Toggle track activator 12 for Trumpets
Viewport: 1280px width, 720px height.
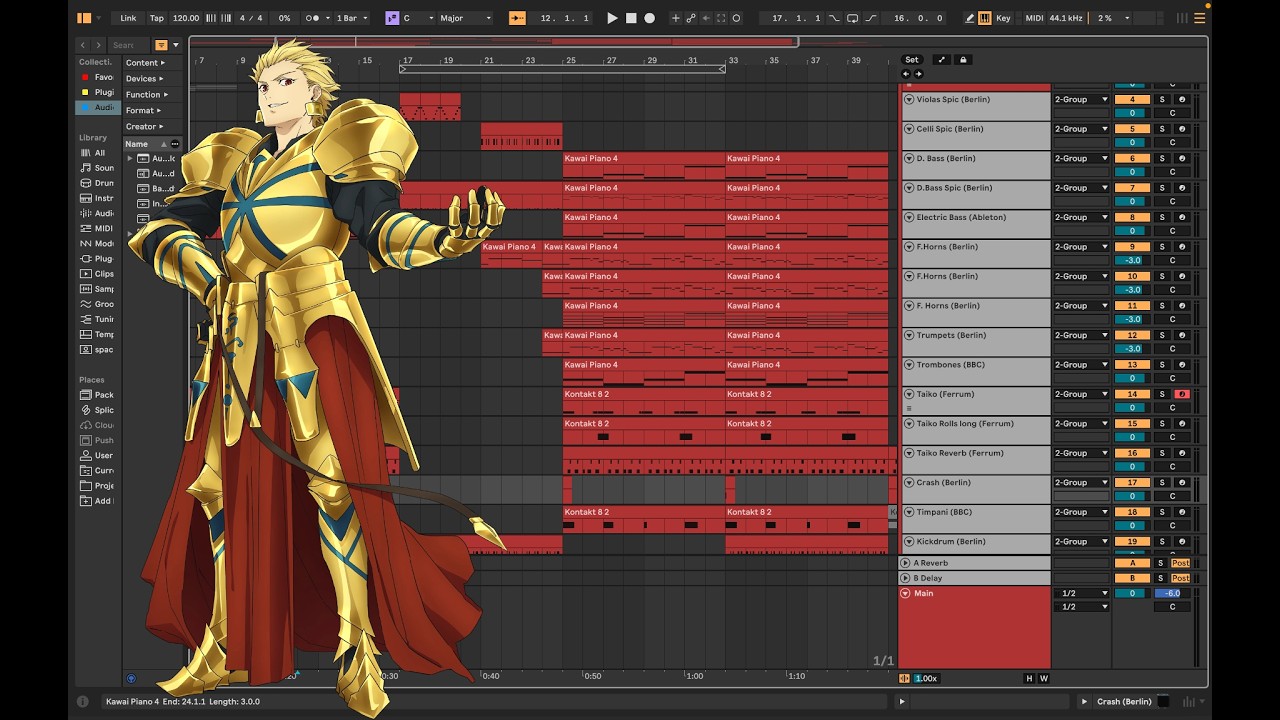pyautogui.click(x=1132, y=336)
